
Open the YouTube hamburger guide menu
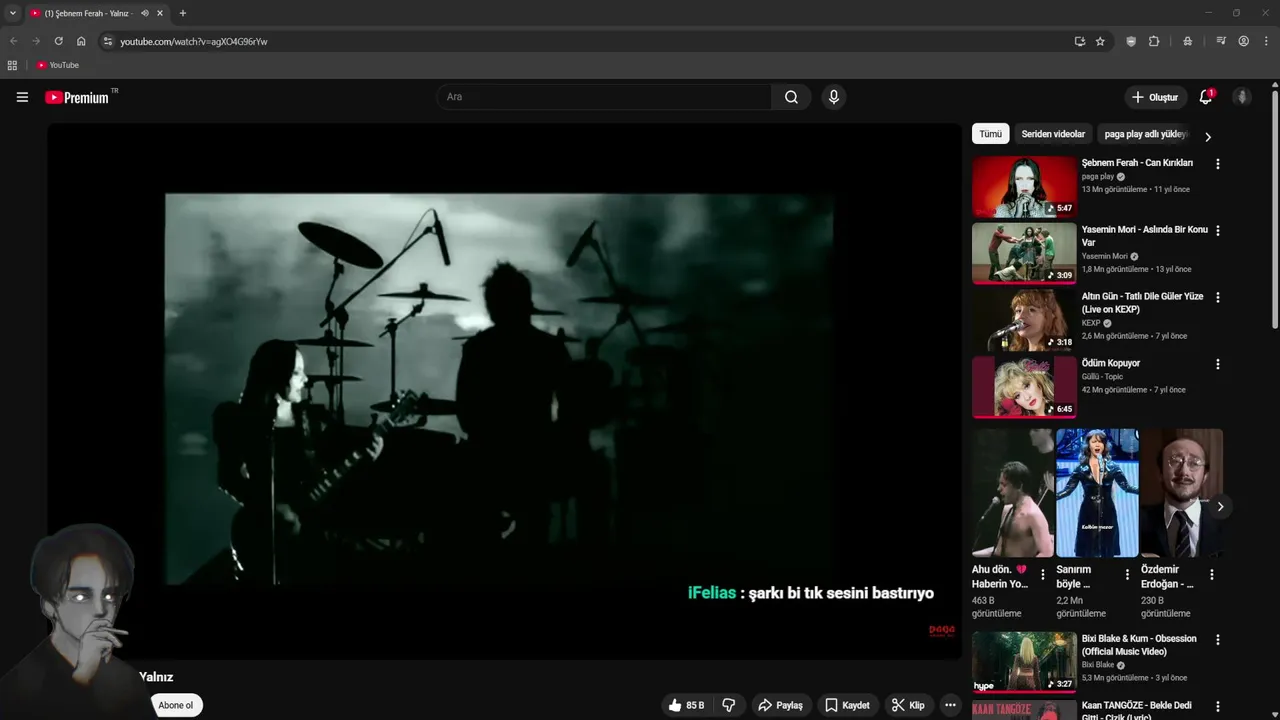coord(22,97)
